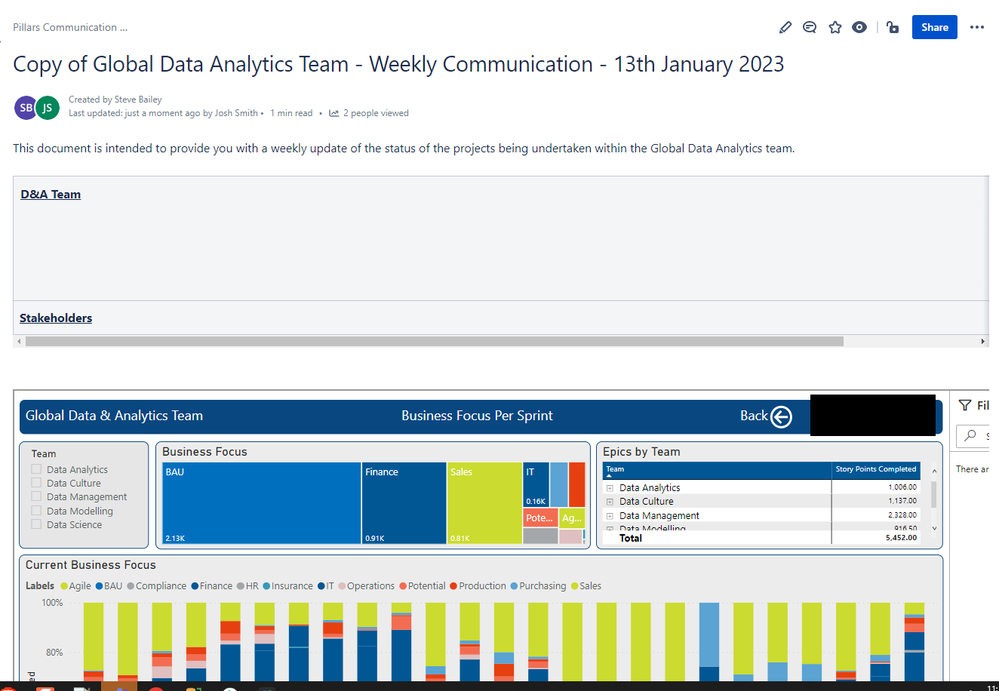Open Josh Smith profile link
999x691 pixels.
click(x=236, y=113)
